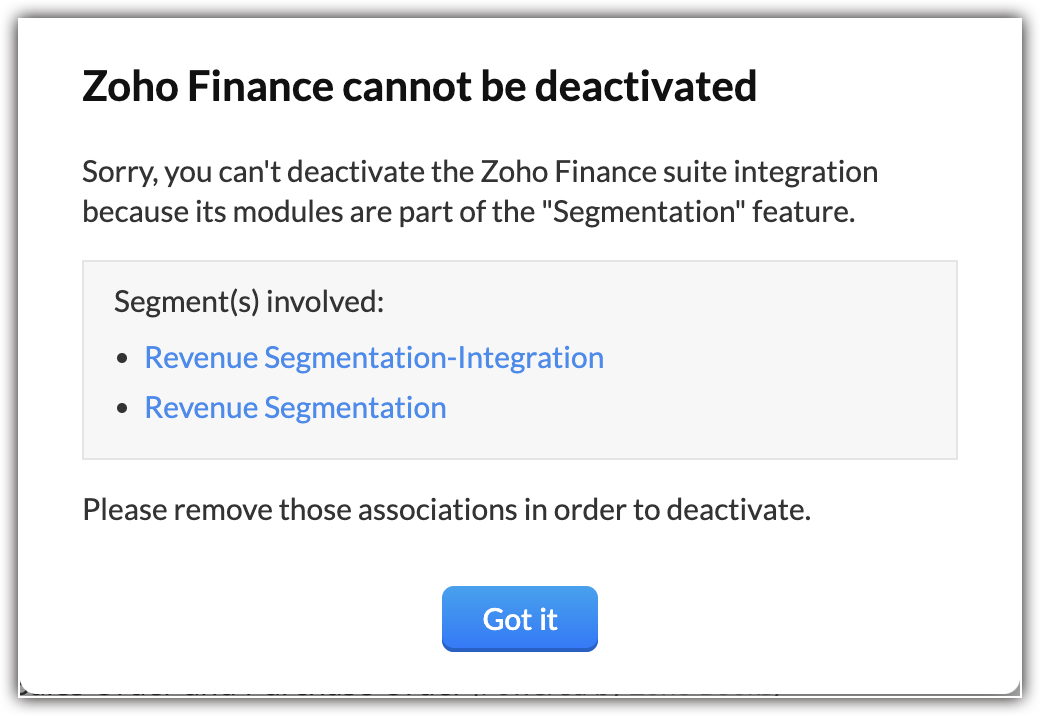Viewport: 1040px width, 716px height.
Task: Click the Got it button
Action: (519, 619)
